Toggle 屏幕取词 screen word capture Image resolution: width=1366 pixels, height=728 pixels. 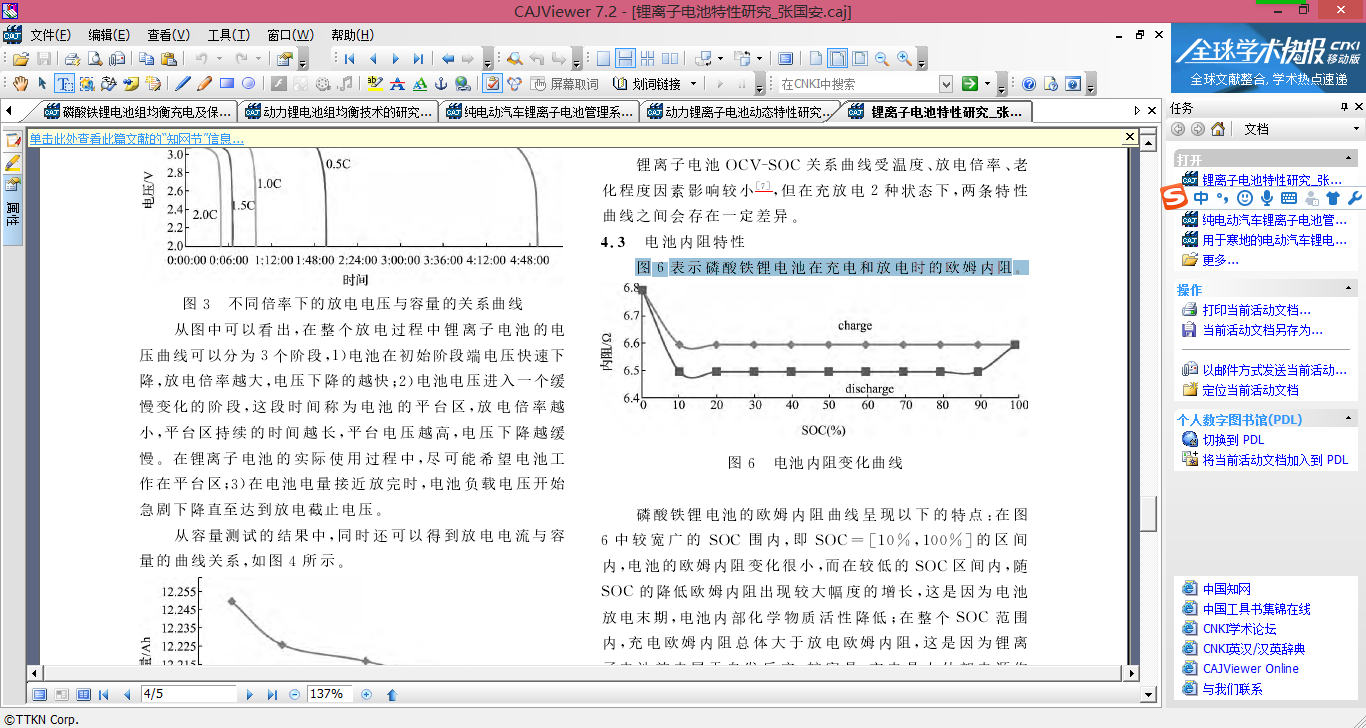click(x=565, y=84)
